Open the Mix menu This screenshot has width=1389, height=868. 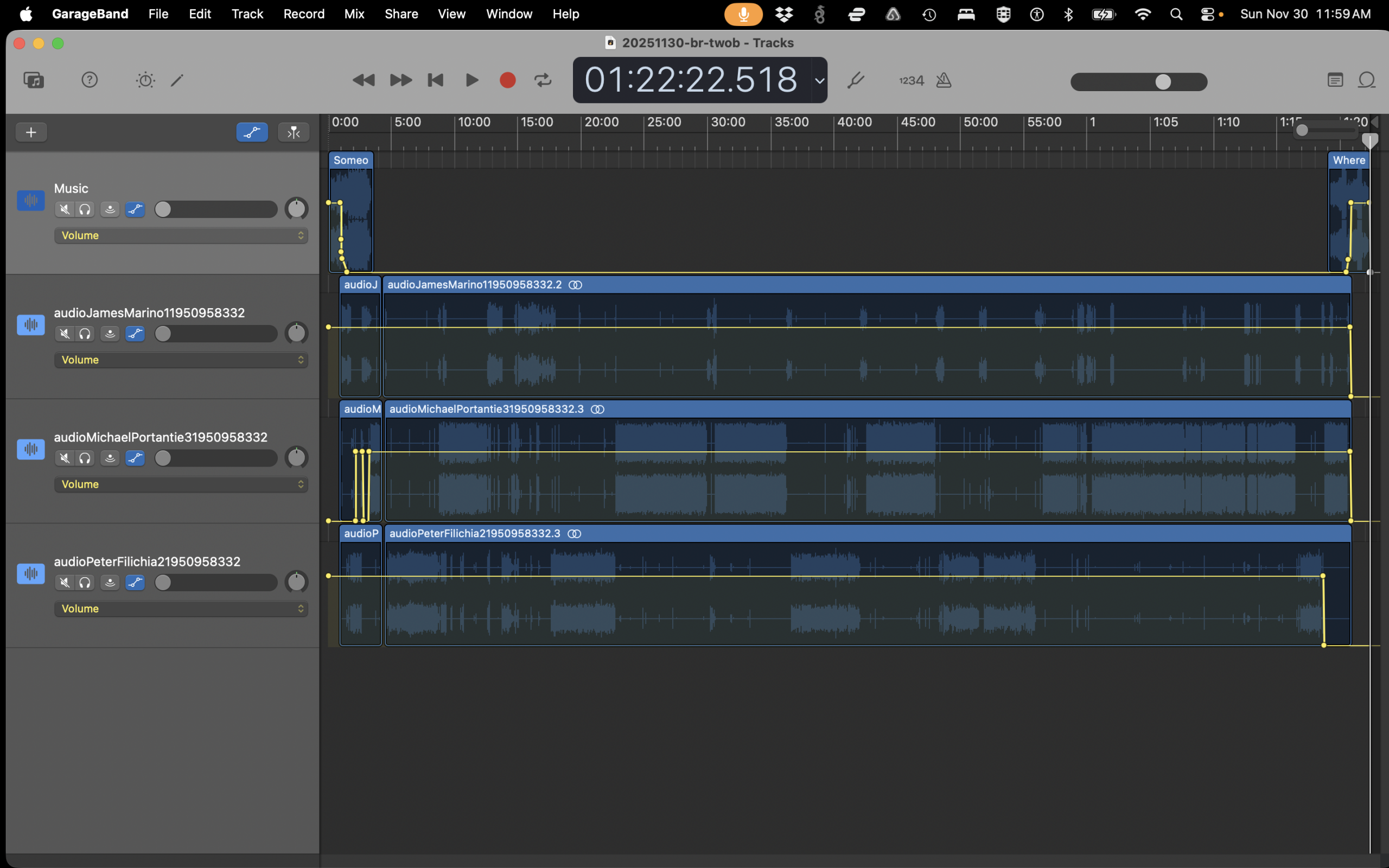tap(354, 14)
